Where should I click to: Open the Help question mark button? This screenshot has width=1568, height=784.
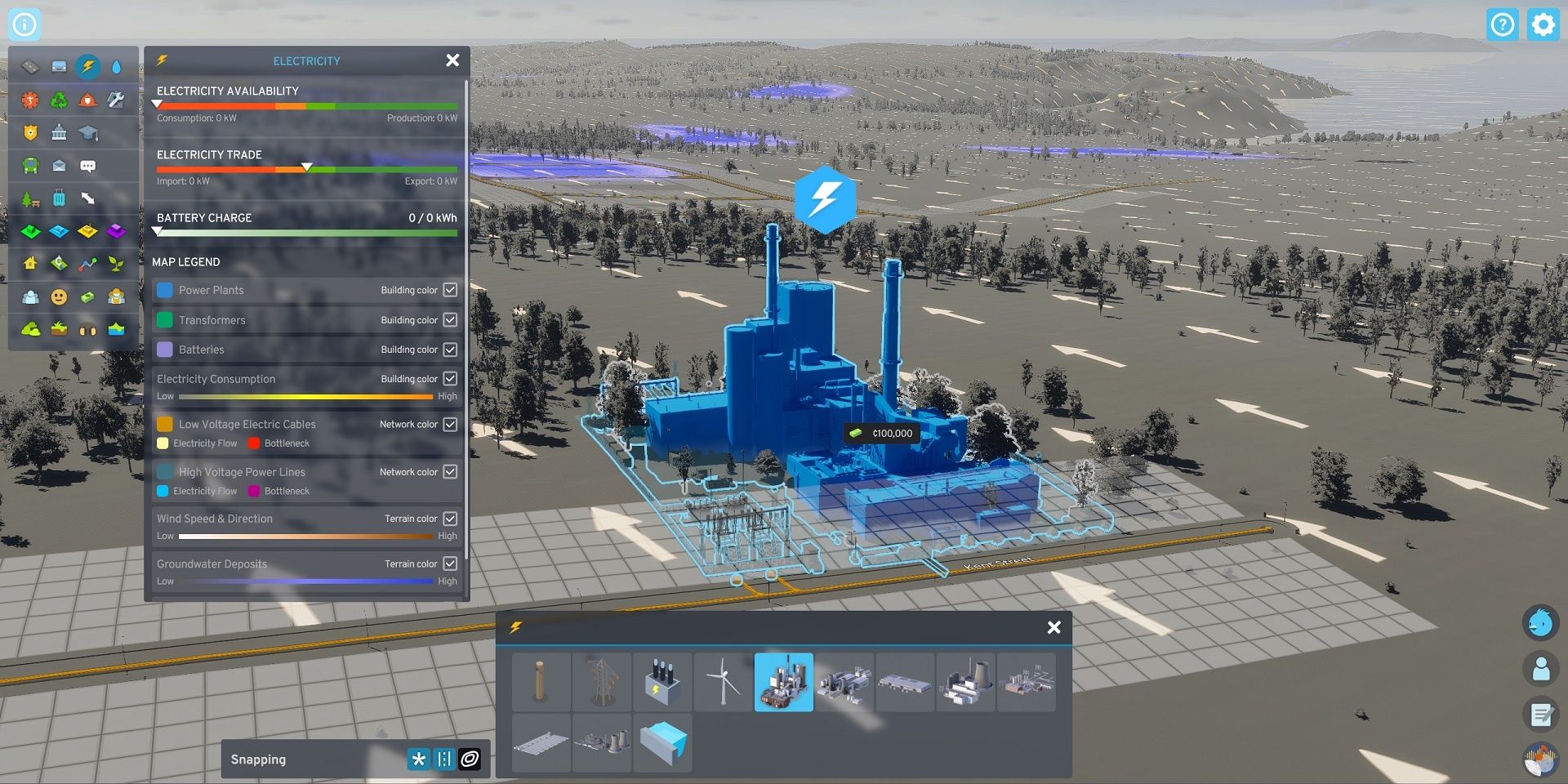click(x=1503, y=24)
